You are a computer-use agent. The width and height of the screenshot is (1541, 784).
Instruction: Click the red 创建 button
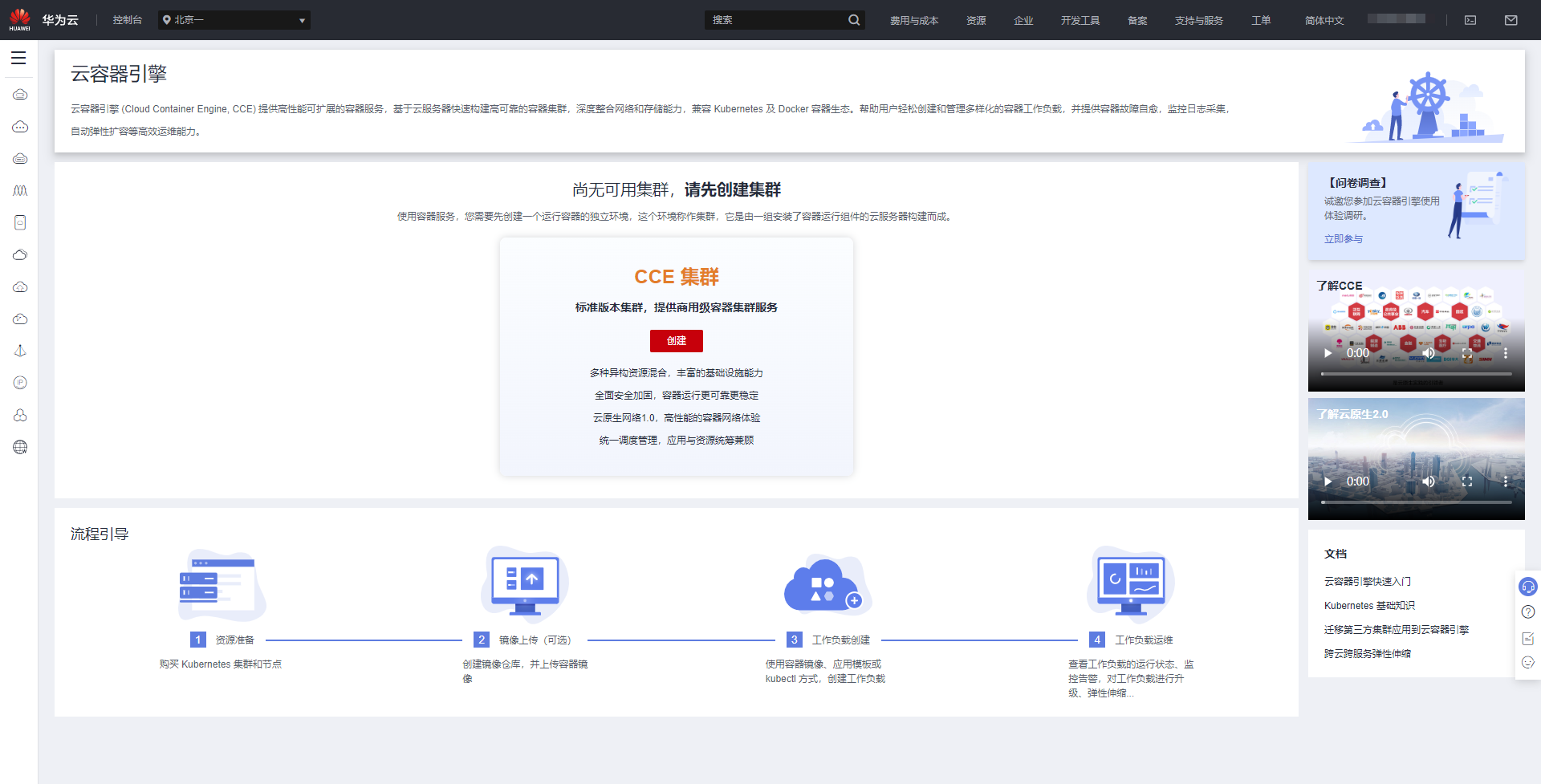pos(677,341)
